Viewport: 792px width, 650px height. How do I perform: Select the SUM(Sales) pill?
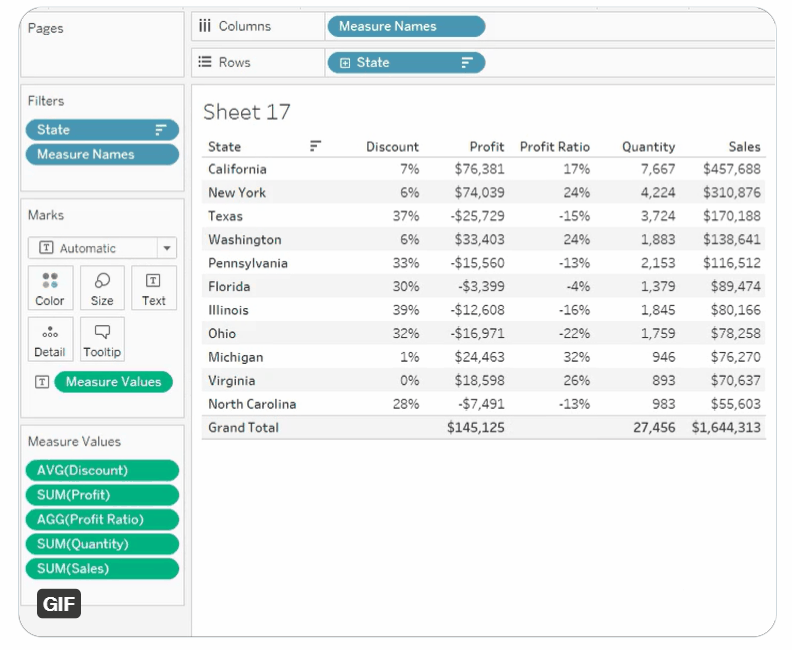tap(102, 569)
